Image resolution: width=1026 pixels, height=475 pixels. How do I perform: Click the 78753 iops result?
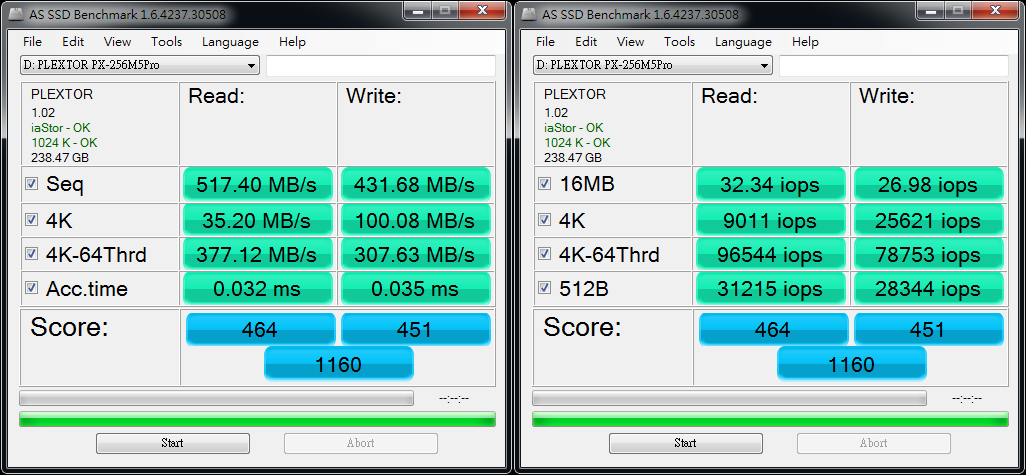pyautogui.click(x=929, y=254)
